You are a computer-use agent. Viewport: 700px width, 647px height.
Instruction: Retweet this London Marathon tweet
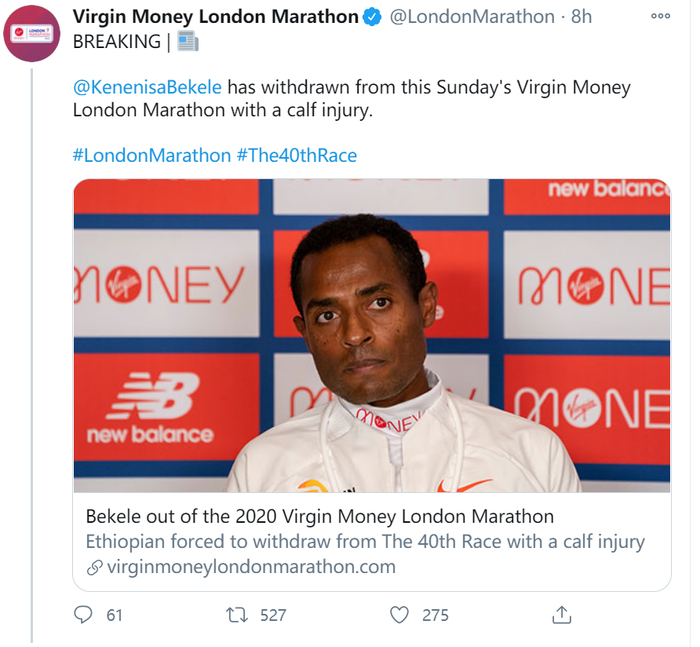click(237, 615)
